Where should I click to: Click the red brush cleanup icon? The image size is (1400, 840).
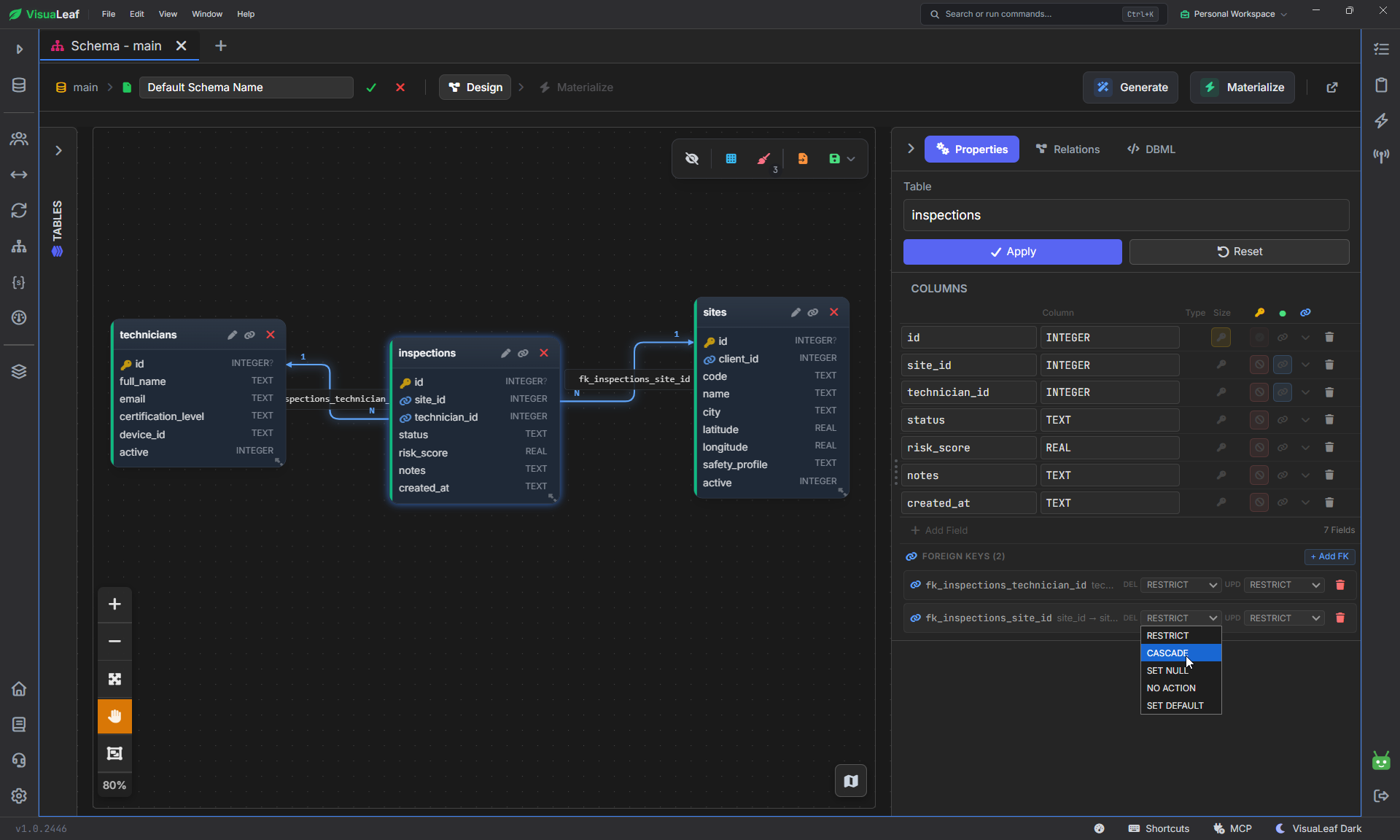tap(763, 158)
